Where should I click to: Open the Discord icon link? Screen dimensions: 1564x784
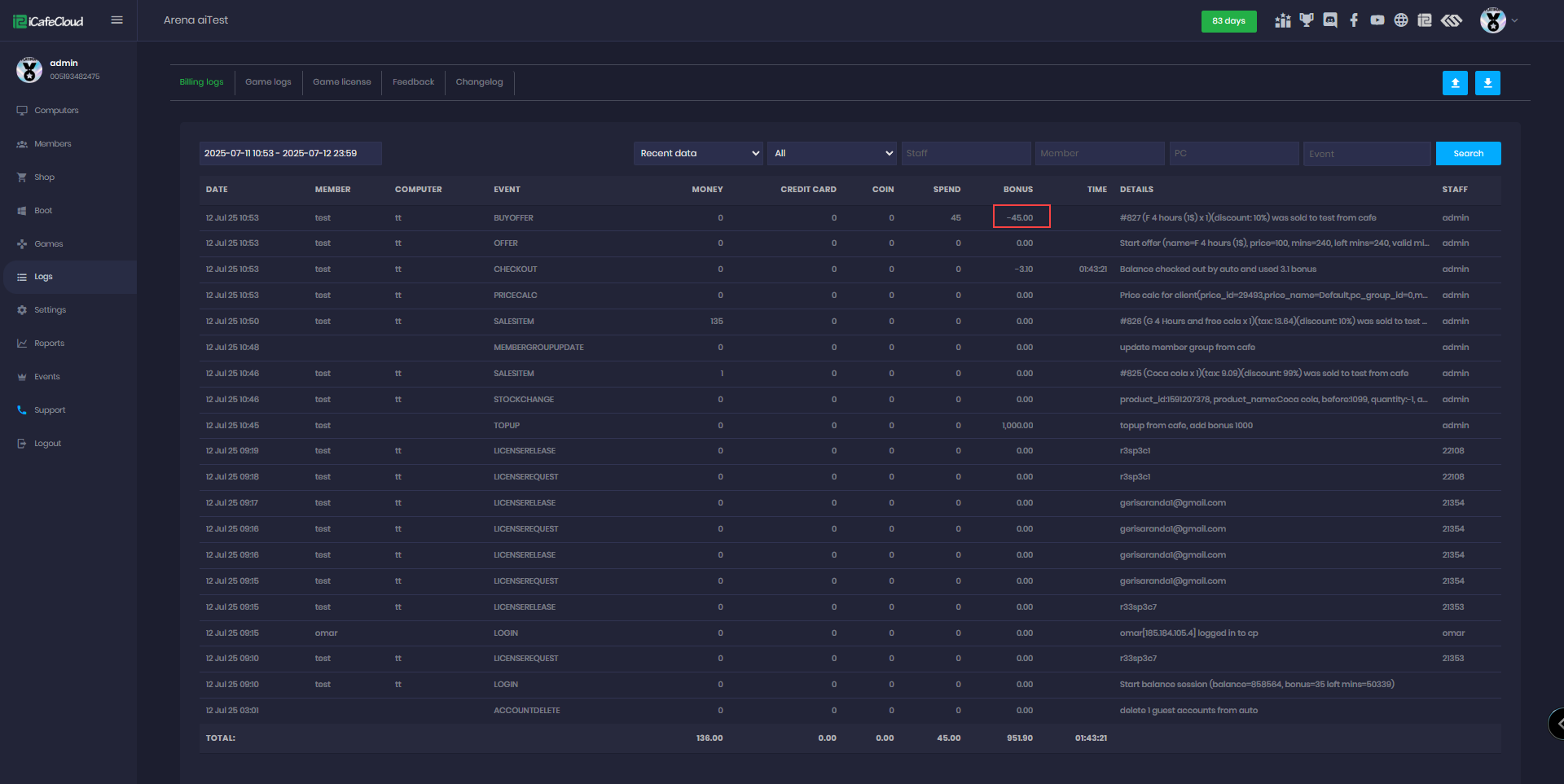click(1330, 20)
